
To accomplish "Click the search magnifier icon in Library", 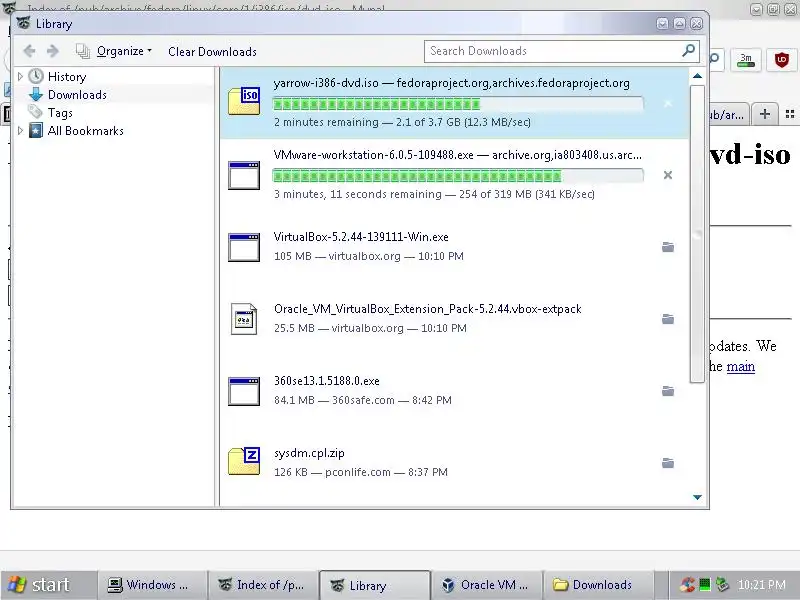I will click(689, 51).
